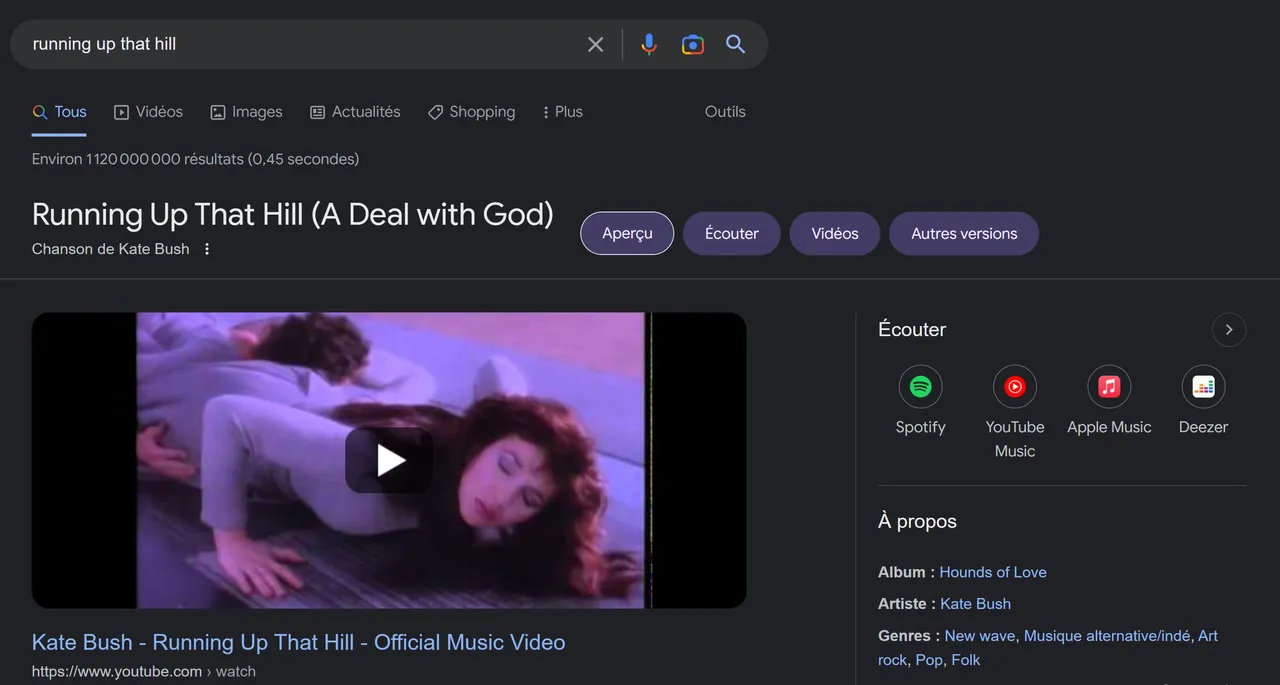Image resolution: width=1280 pixels, height=685 pixels.
Task: Open the Deezer listening option
Action: (1203, 401)
